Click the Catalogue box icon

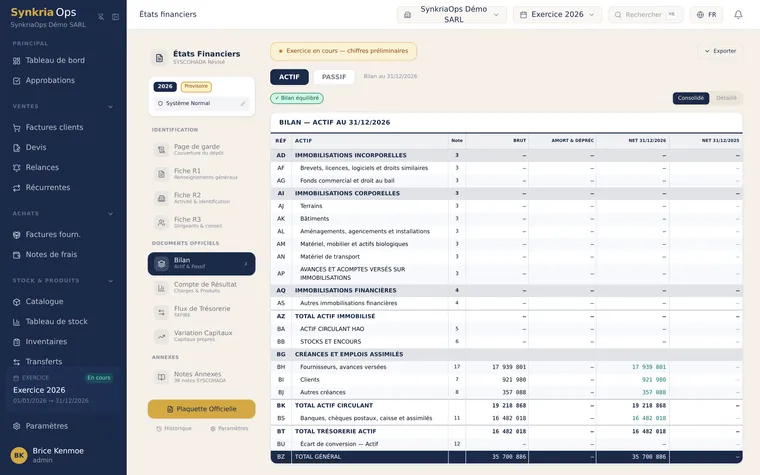click(x=16, y=302)
